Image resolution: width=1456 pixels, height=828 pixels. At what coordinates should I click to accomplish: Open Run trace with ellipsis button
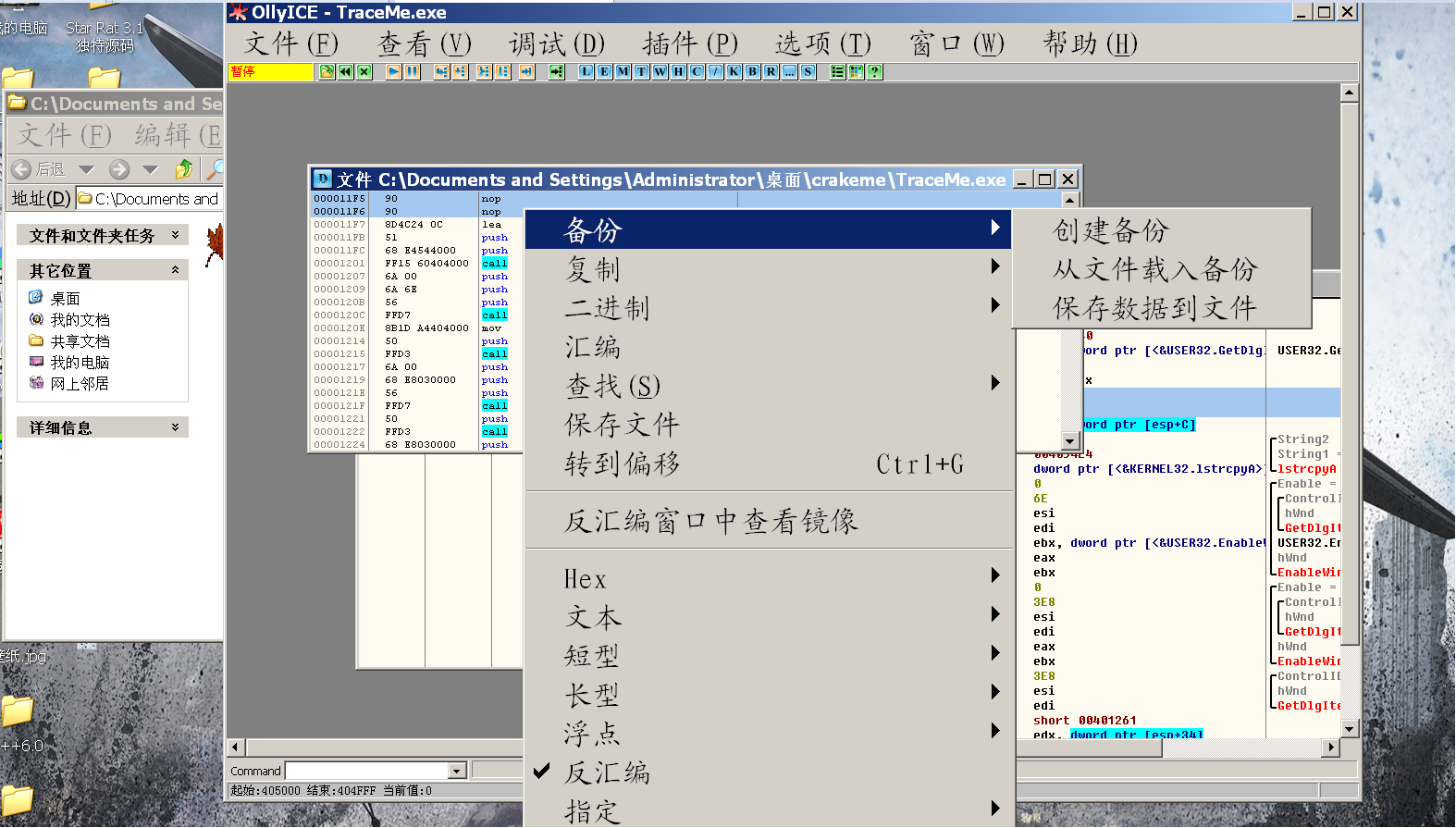789,71
